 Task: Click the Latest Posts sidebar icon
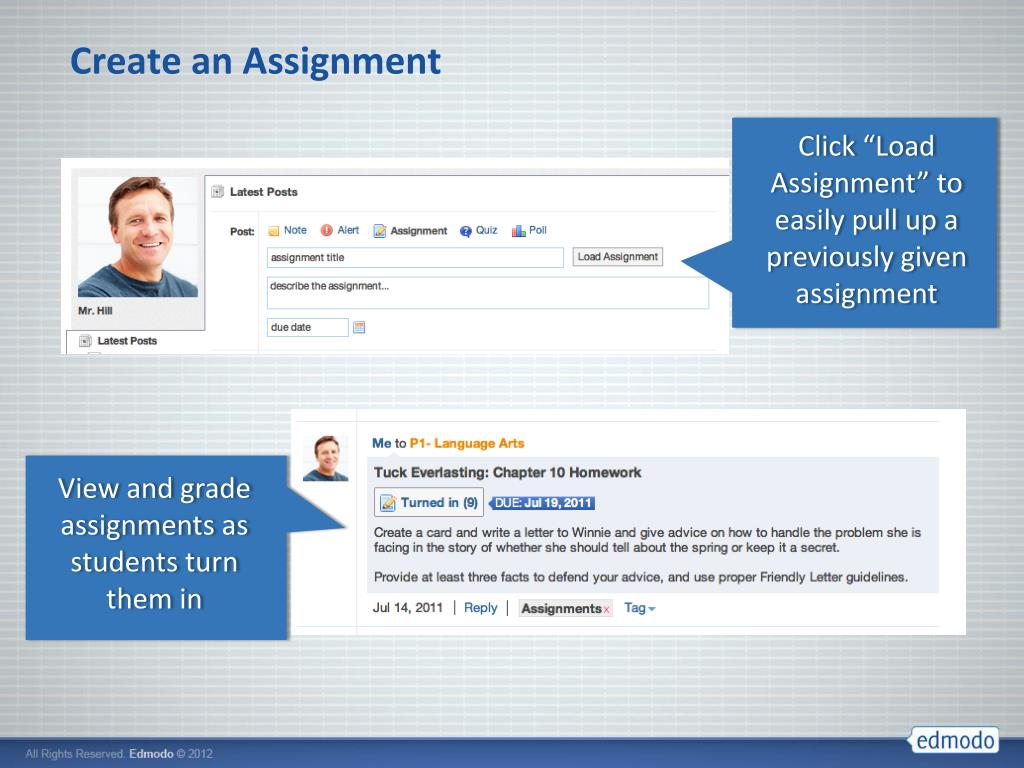(x=85, y=341)
